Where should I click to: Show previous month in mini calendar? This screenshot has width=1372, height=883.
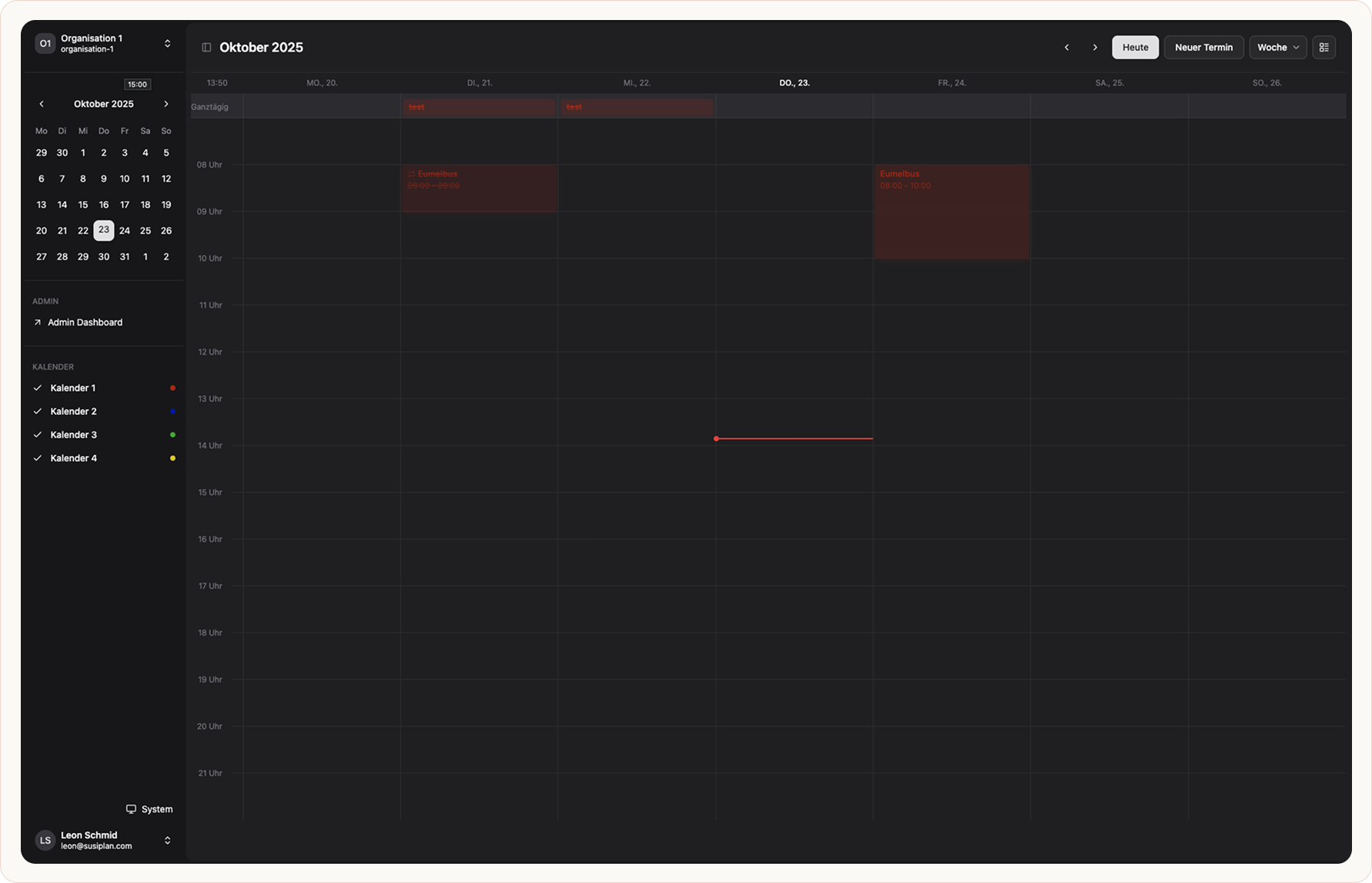pos(42,104)
